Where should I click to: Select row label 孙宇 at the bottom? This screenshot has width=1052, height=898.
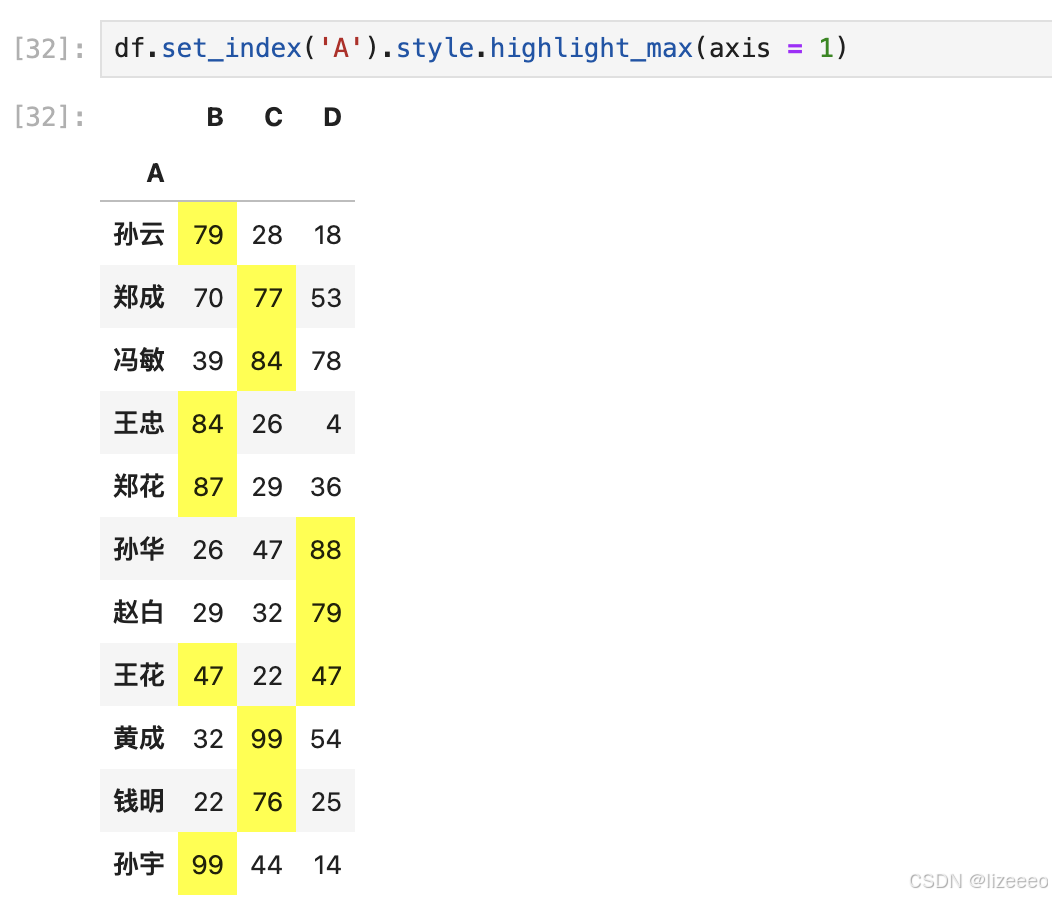(x=138, y=864)
